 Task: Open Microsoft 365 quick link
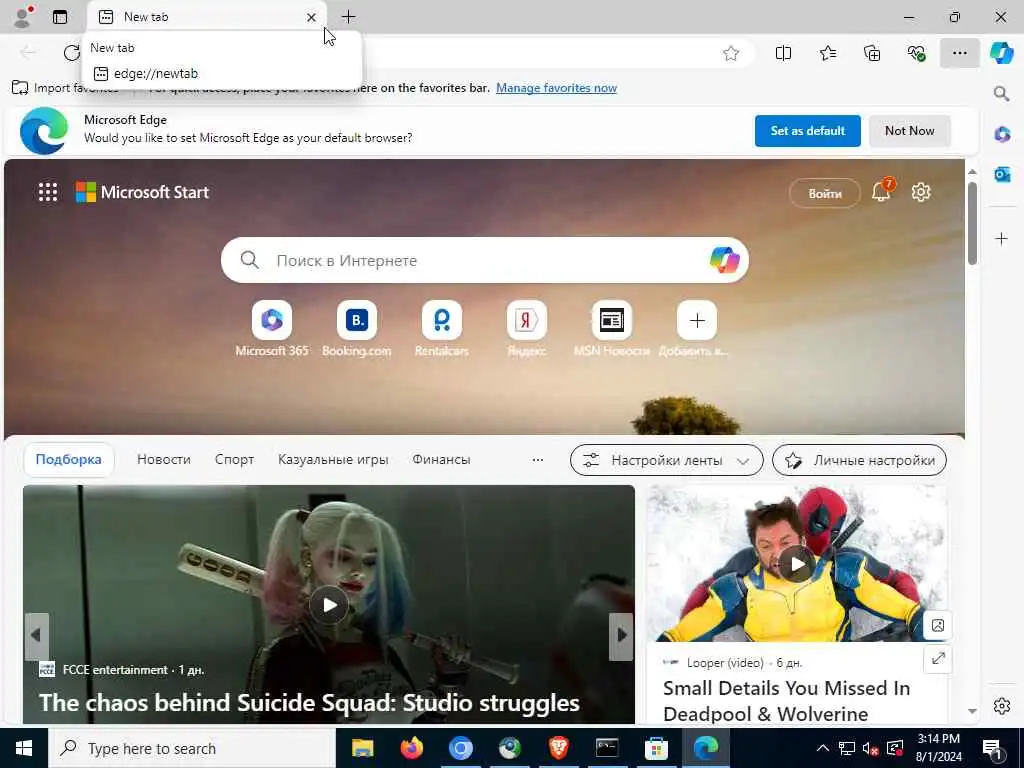coord(272,328)
